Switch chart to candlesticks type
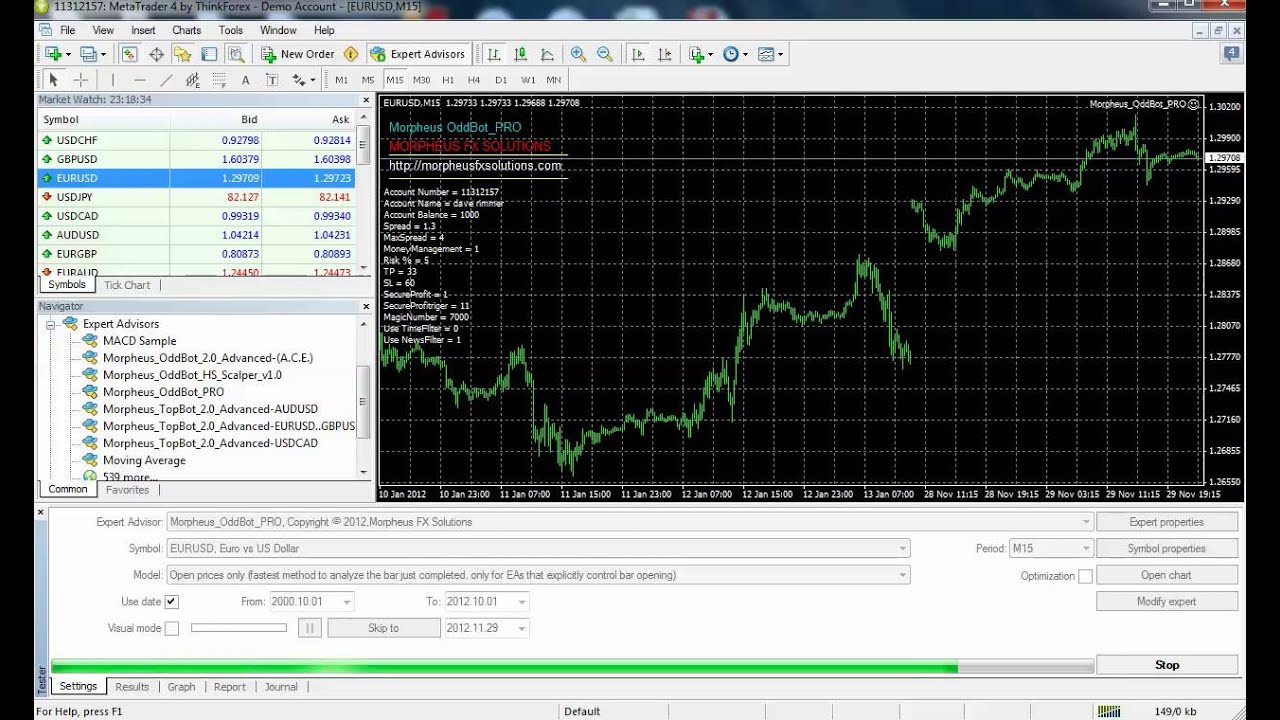The image size is (1280, 720). (x=521, y=54)
